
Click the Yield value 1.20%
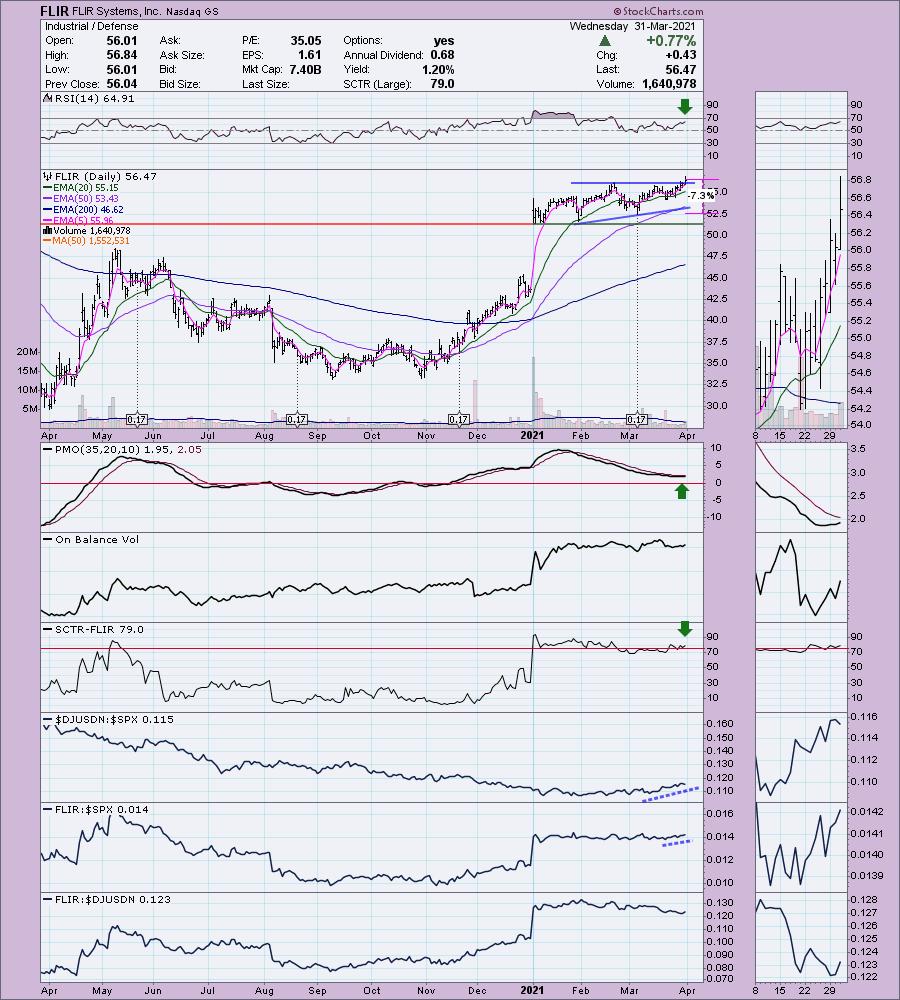[x=438, y=70]
